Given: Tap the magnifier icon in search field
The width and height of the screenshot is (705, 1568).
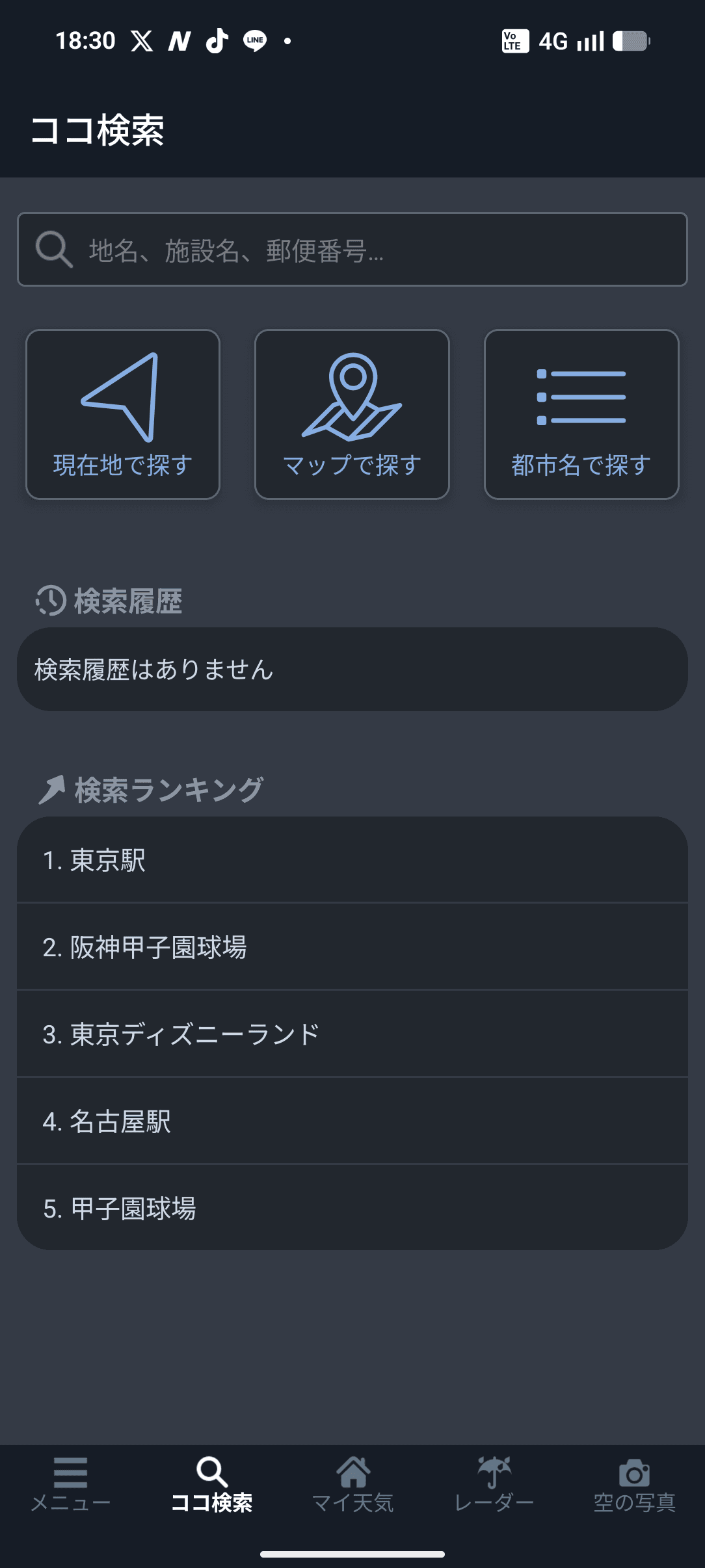Looking at the screenshot, I should pos(53,250).
